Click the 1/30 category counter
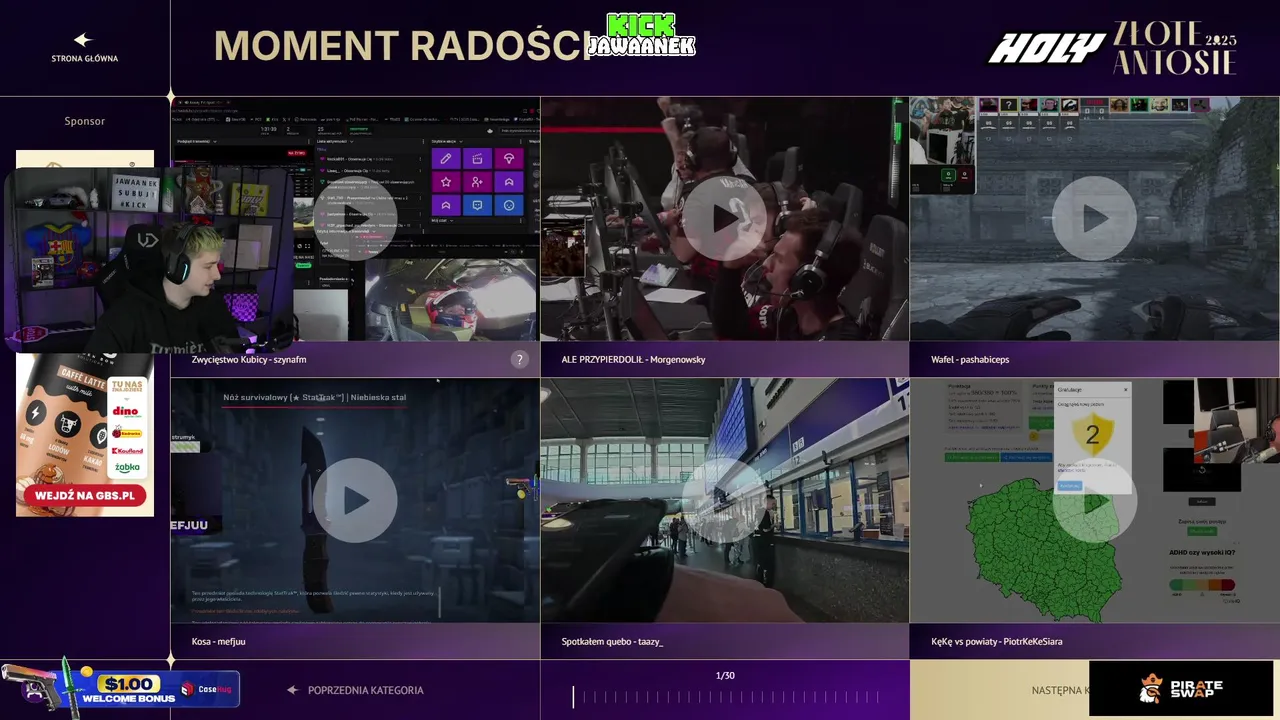The image size is (1280, 720). click(x=725, y=676)
